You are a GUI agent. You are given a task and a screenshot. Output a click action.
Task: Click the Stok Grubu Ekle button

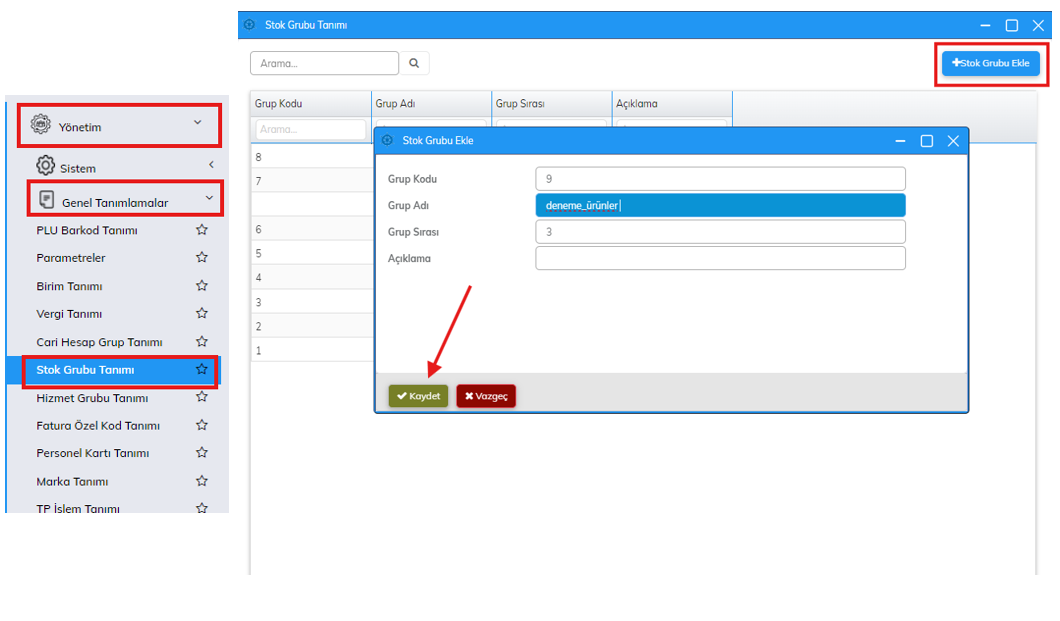[x=990, y=63]
